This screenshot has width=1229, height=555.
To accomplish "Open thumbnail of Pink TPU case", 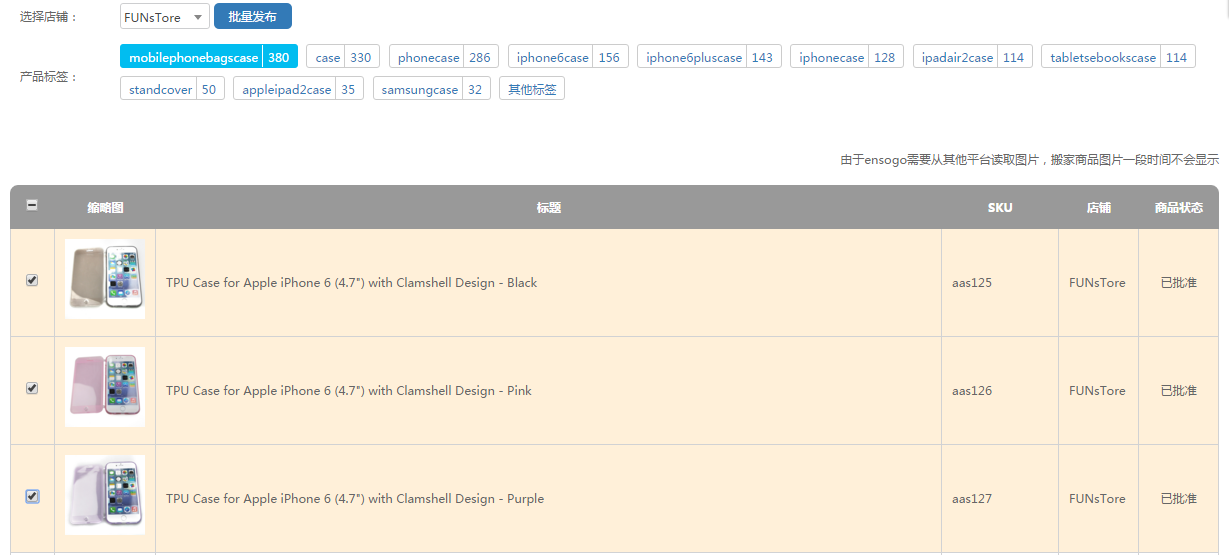I will click(105, 387).
